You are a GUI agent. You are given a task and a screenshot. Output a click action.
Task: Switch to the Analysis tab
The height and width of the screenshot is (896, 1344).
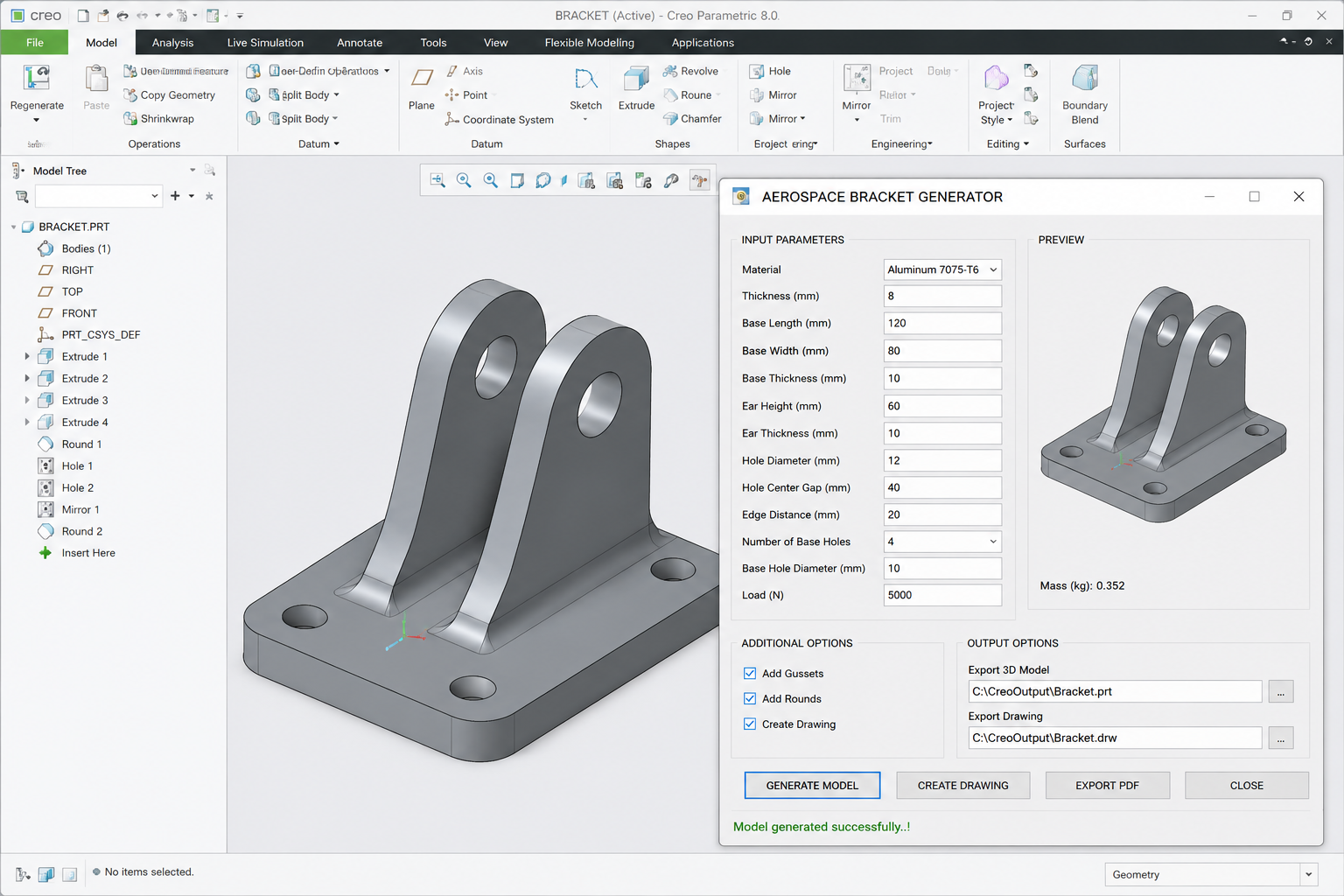tap(173, 43)
